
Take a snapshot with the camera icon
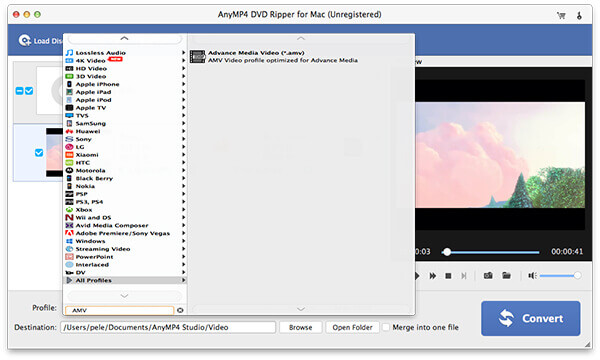[488, 275]
